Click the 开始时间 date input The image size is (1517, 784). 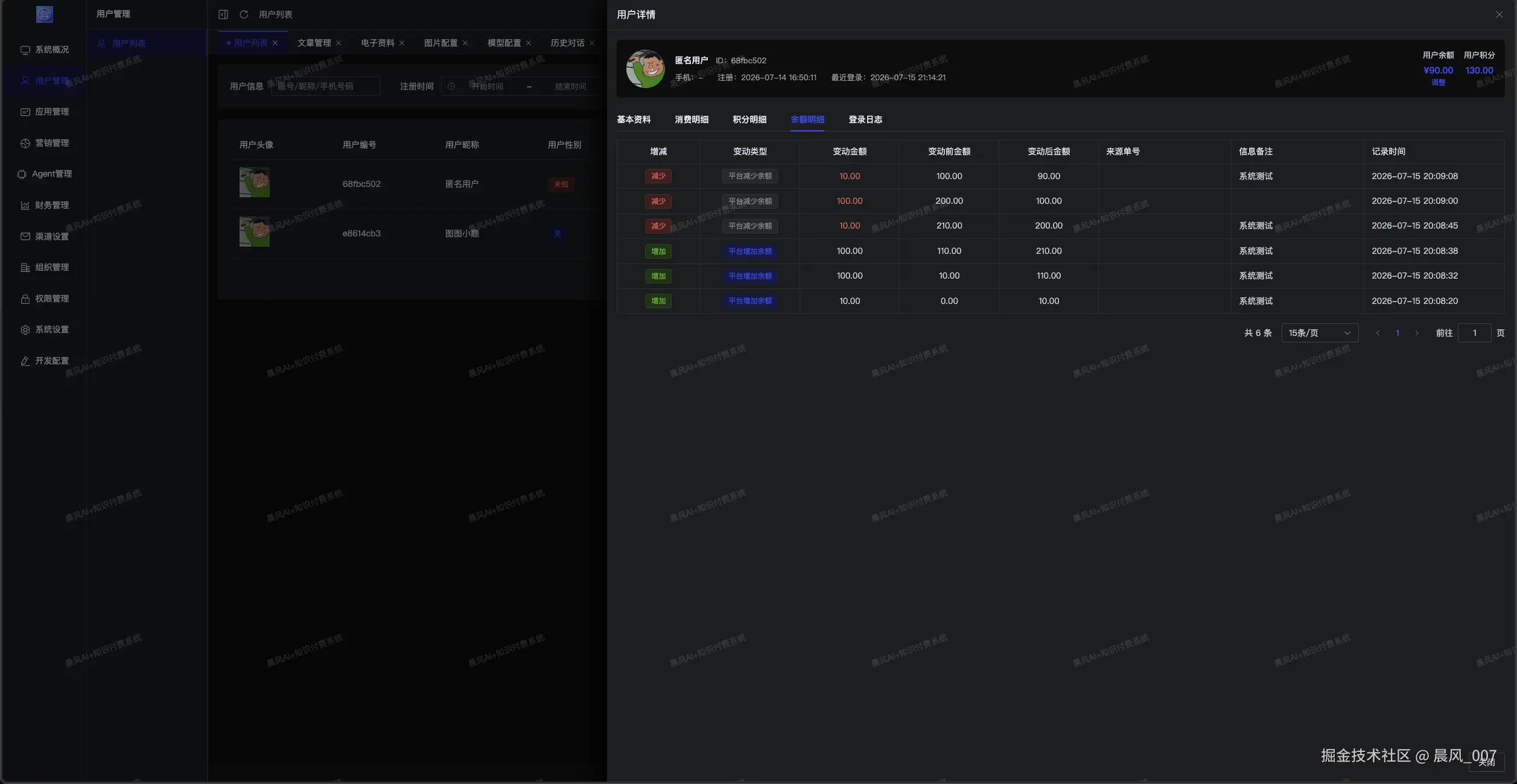(x=487, y=87)
